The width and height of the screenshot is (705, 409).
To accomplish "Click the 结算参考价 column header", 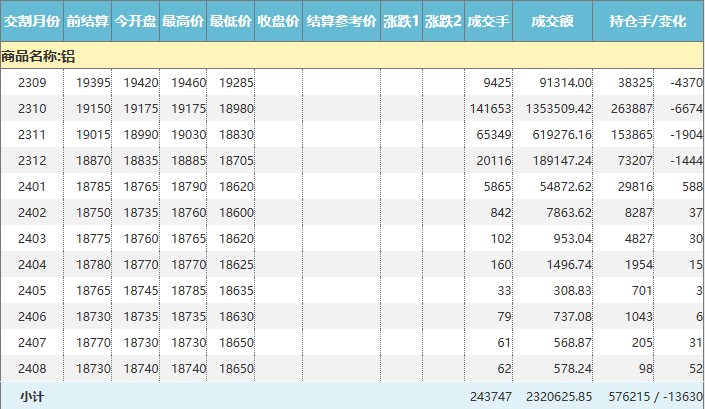I will (x=341, y=21).
